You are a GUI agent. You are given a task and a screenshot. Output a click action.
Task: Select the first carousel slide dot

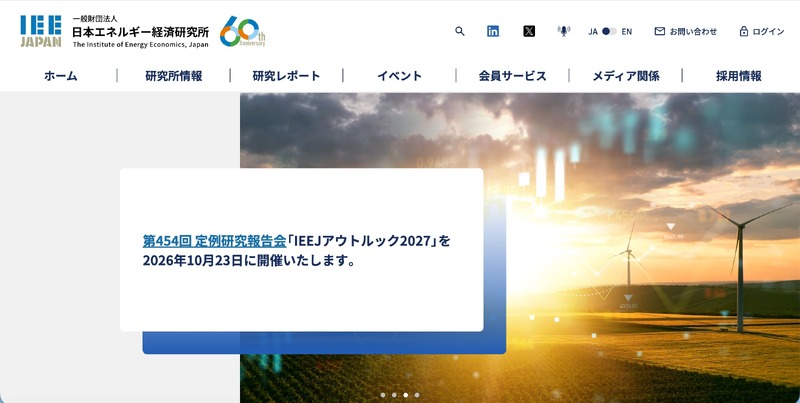[383, 395]
